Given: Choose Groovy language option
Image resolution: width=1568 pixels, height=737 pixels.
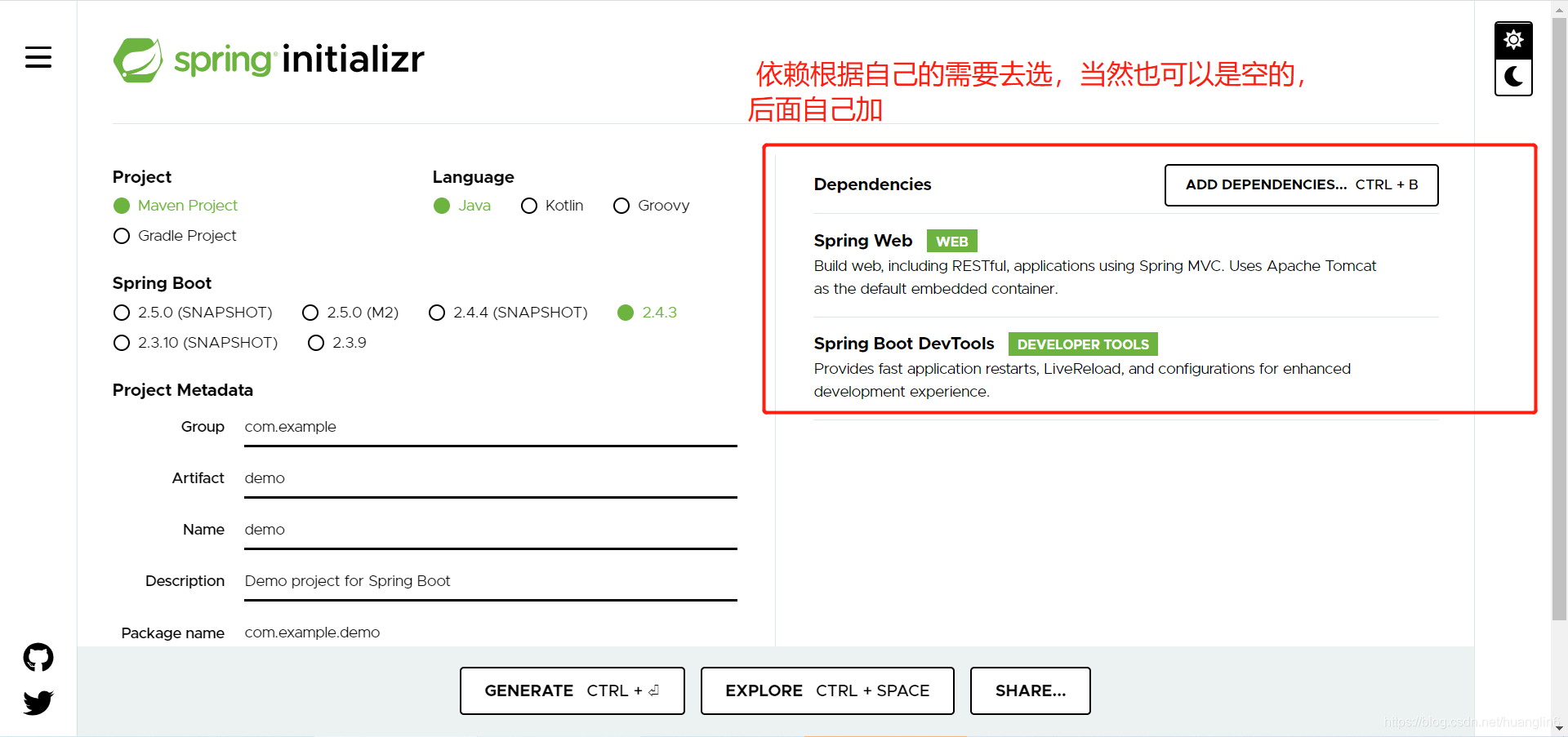Looking at the screenshot, I should (652, 206).
